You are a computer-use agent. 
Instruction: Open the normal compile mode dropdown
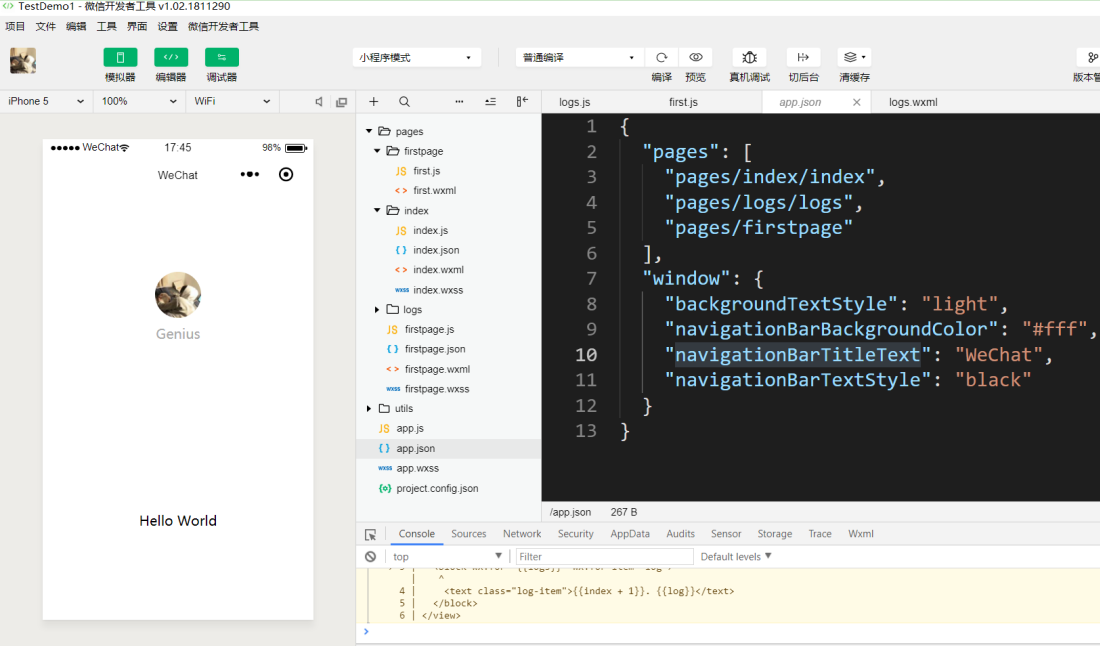click(x=579, y=58)
